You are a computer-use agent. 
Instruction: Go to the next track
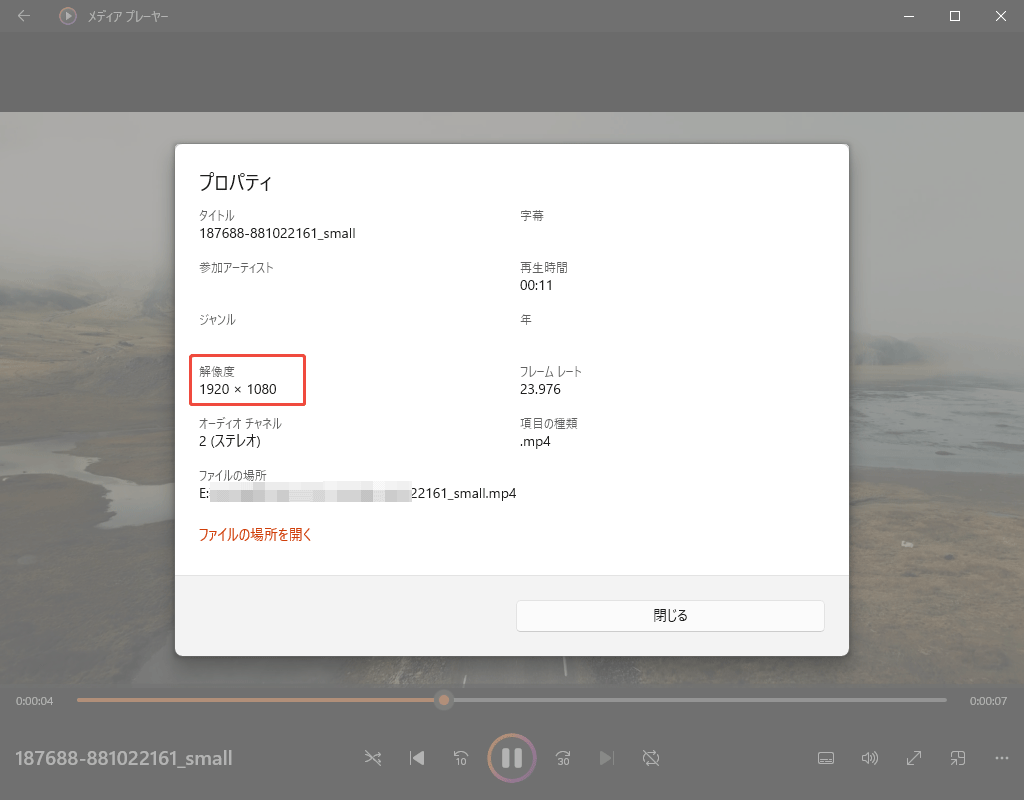(x=607, y=758)
